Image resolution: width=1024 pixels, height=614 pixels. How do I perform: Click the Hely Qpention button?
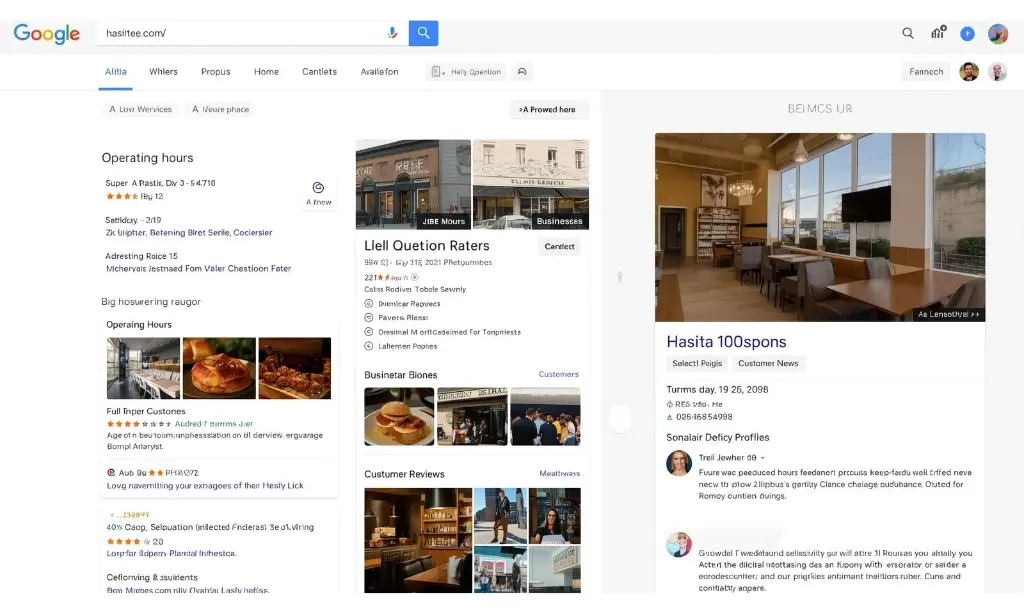click(x=467, y=72)
